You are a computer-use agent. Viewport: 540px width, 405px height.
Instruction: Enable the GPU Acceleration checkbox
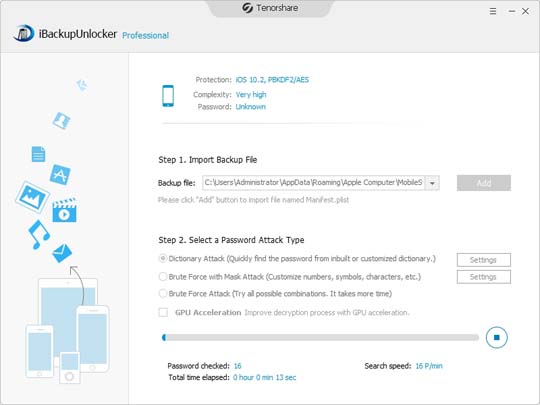point(163,312)
